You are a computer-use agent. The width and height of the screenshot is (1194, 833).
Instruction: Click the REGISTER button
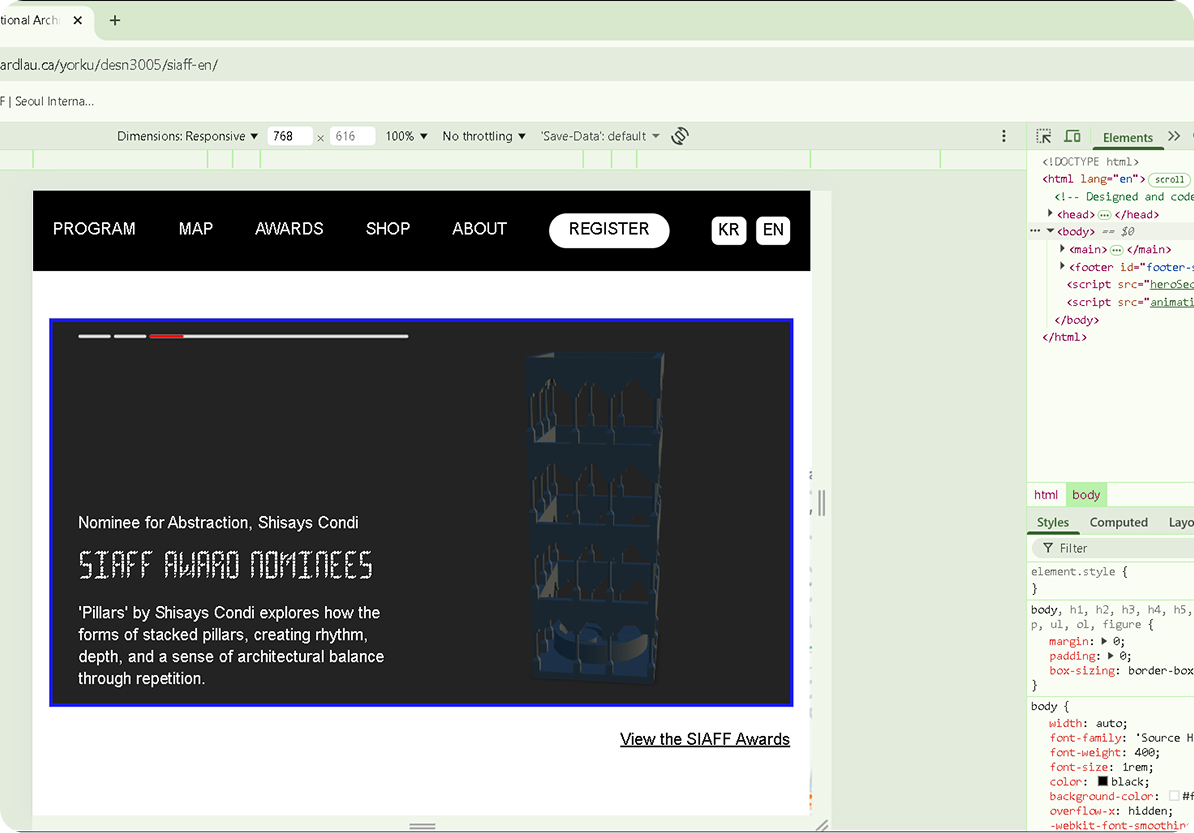tap(609, 230)
